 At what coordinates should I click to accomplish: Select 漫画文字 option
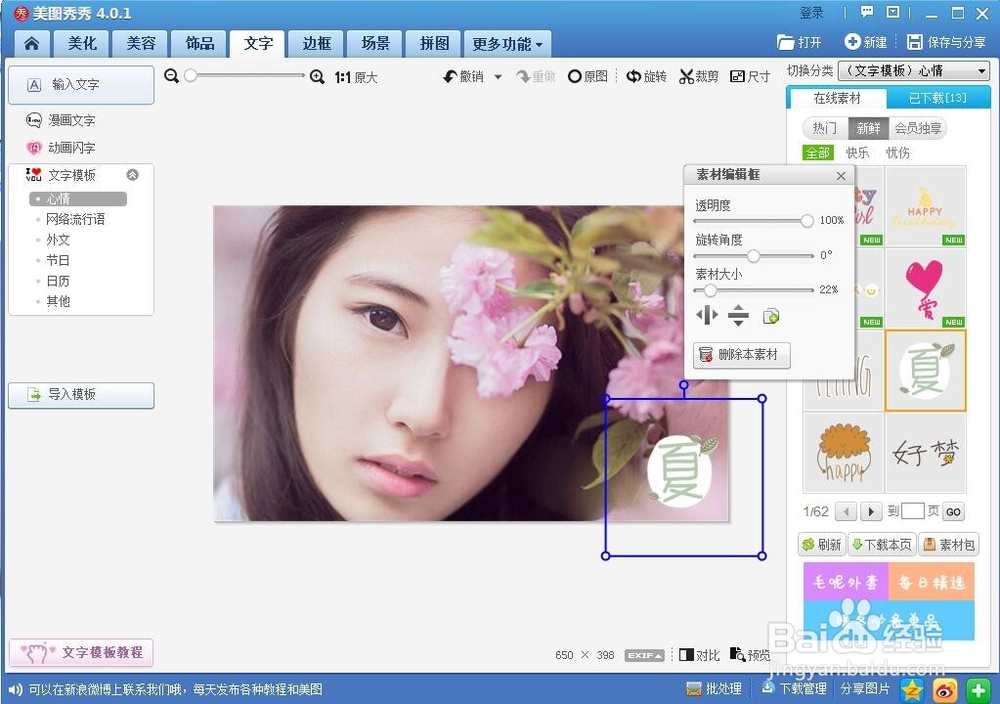click(x=61, y=120)
